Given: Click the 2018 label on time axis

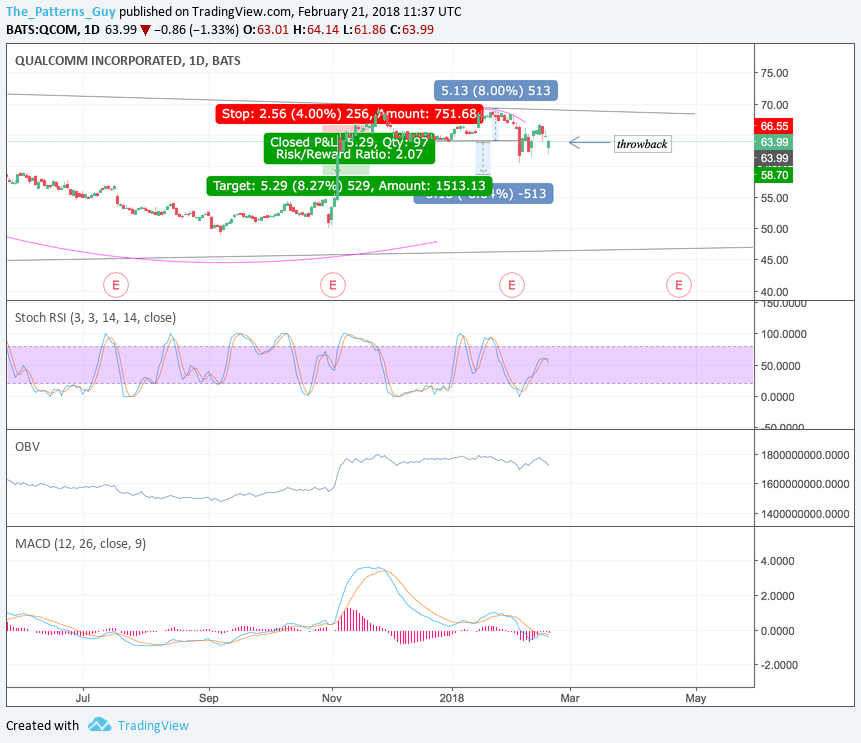Looking at the screenshot, I should click(451, 698).
